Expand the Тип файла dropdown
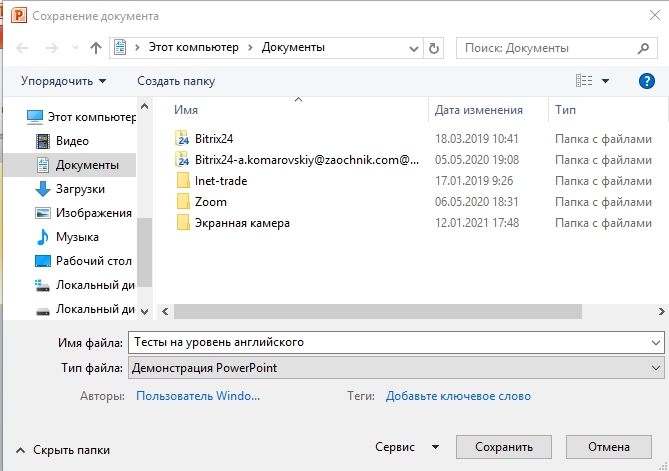The image size is (669, 471). tap(655, 368)
